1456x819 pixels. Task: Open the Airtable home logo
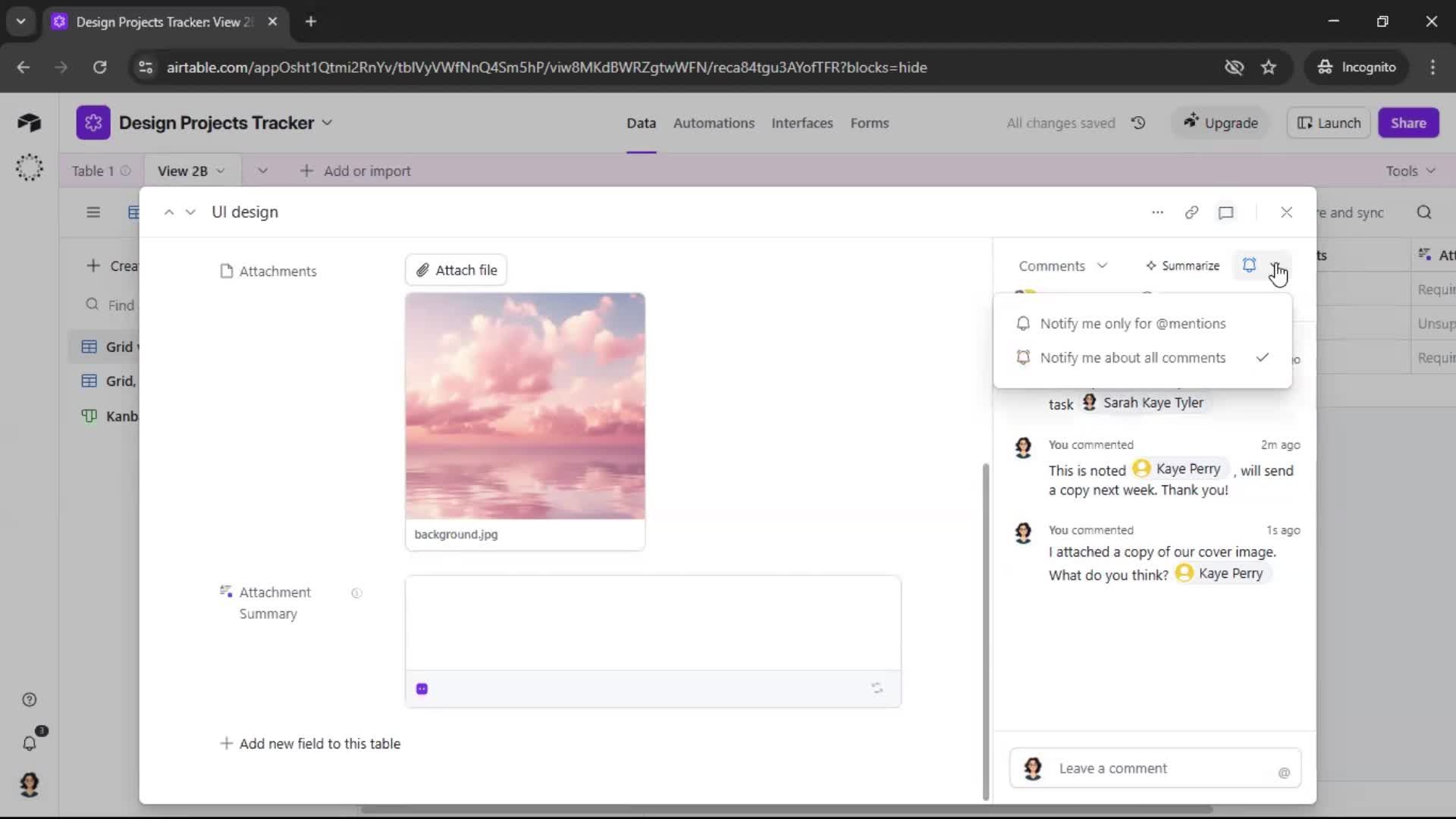pos(29,123)
